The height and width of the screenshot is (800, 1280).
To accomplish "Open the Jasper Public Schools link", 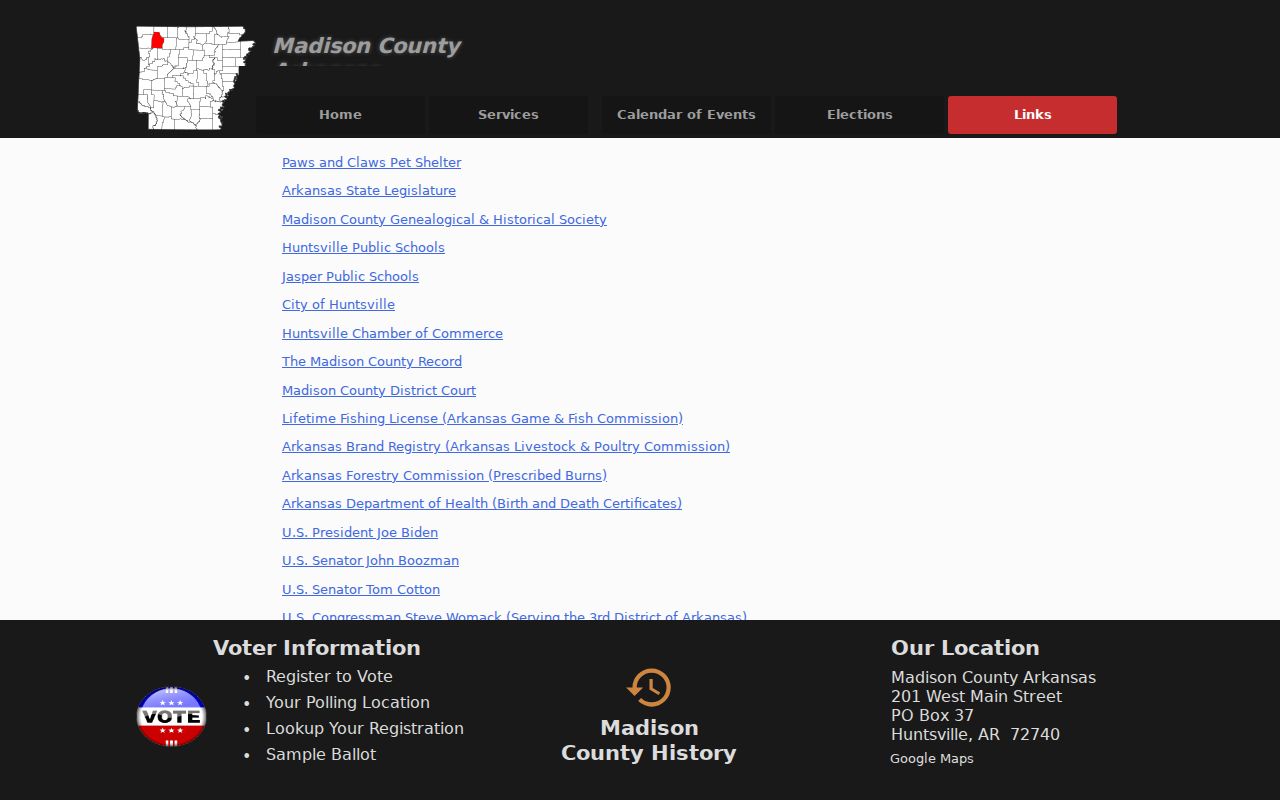I will 350,276.
